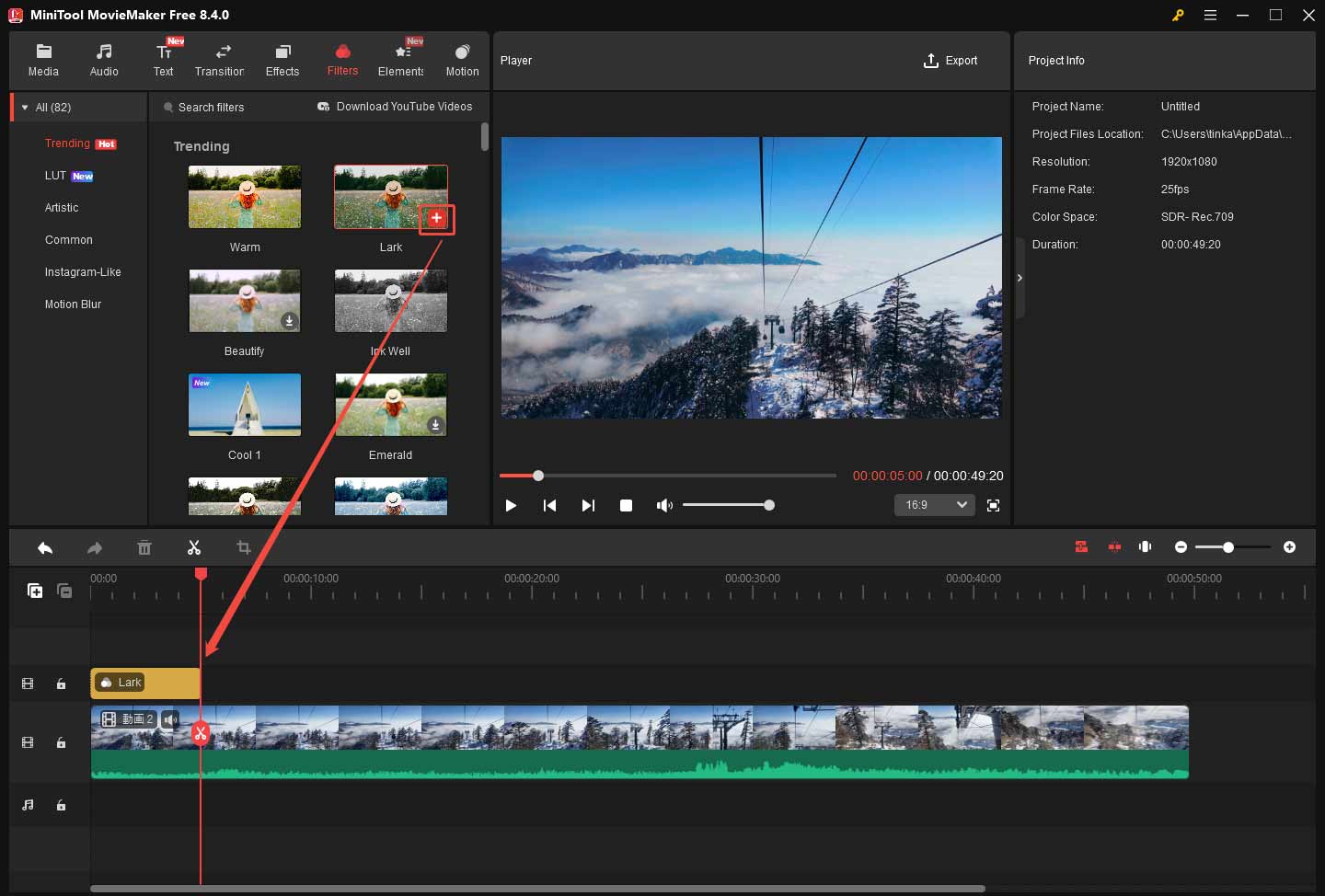Screen dimensions: 1325x896
Task: Click the Undo icon
Action: click(45, 547)
